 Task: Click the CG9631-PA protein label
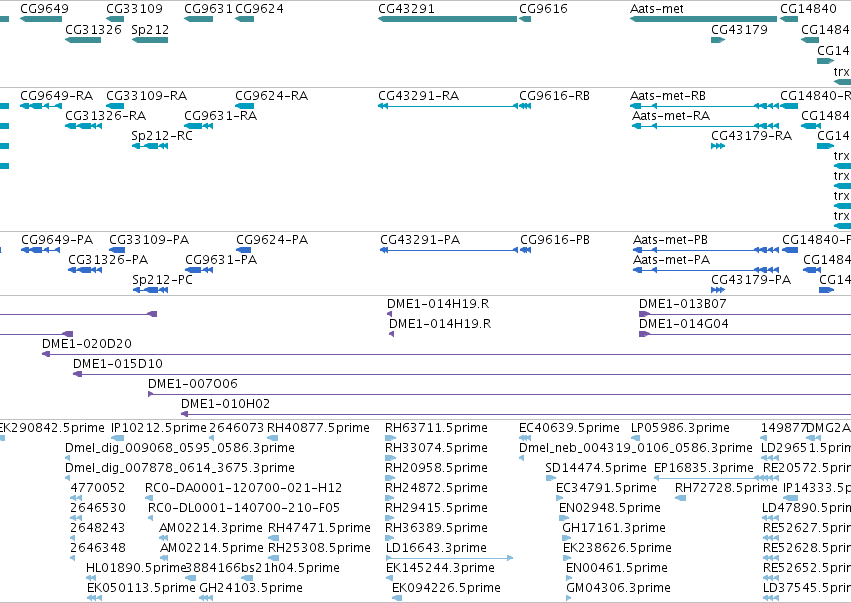point(221,259)
